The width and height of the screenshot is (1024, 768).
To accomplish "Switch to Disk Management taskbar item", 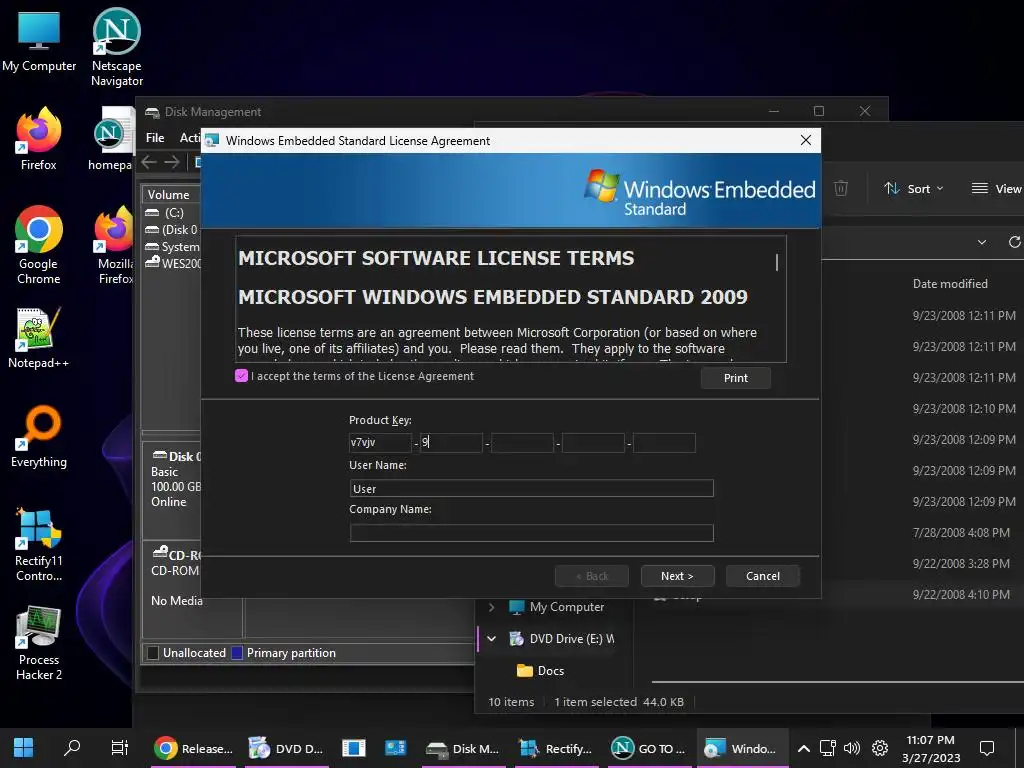I will (462, 748).
